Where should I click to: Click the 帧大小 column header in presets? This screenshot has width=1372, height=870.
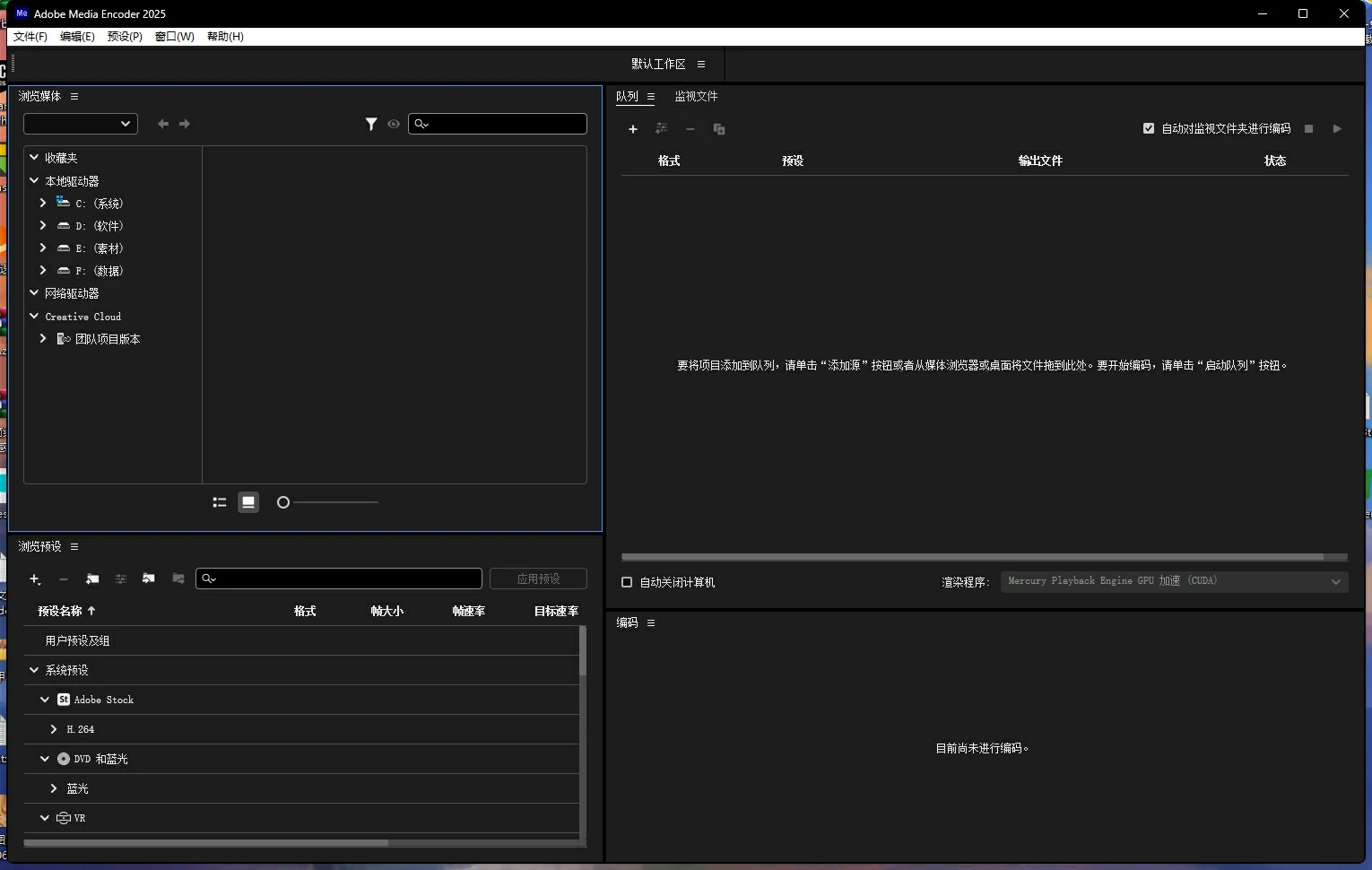point(386,611)
